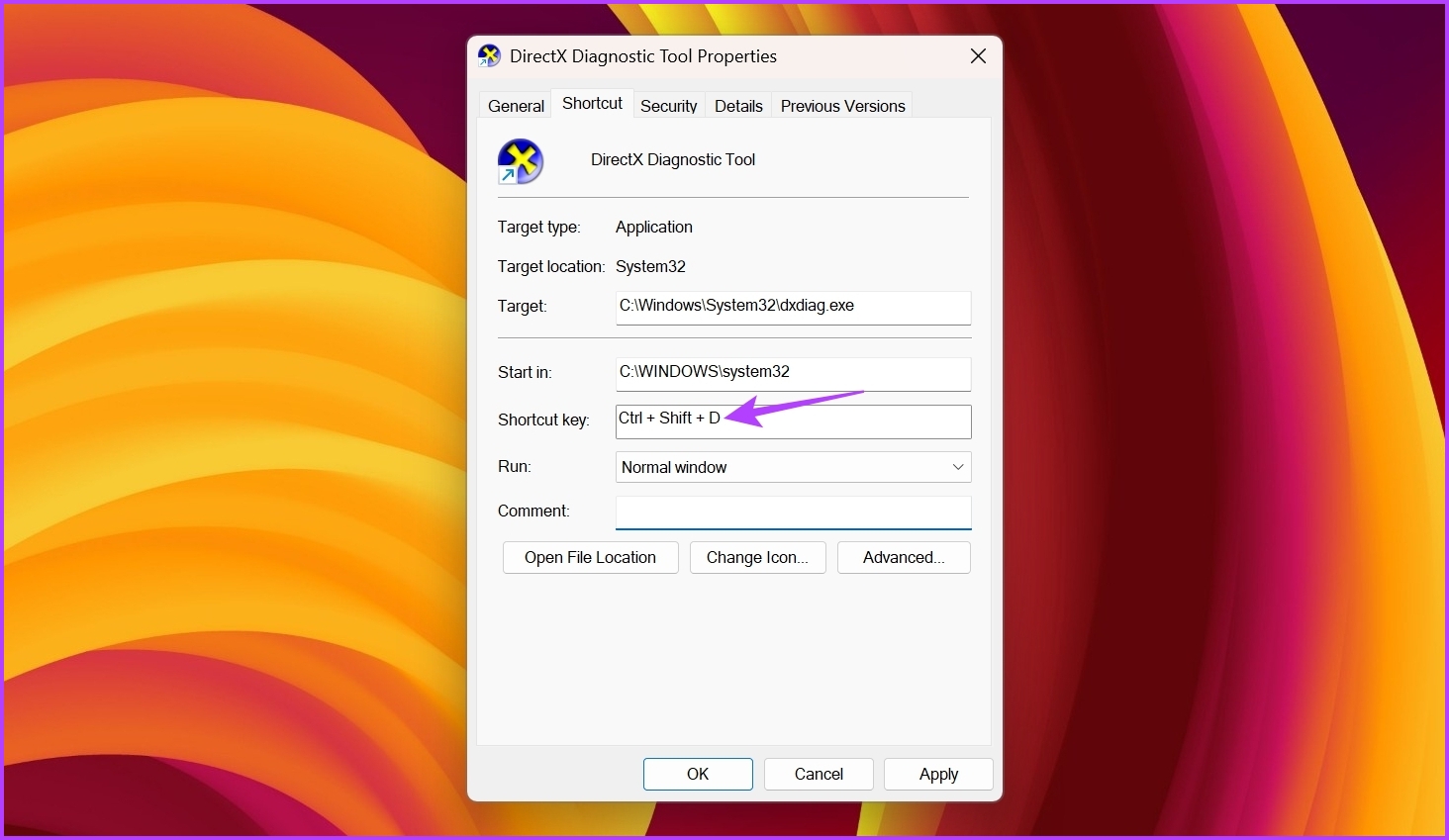Open the Details tab
1449x840 pixels.
point(737,105)
